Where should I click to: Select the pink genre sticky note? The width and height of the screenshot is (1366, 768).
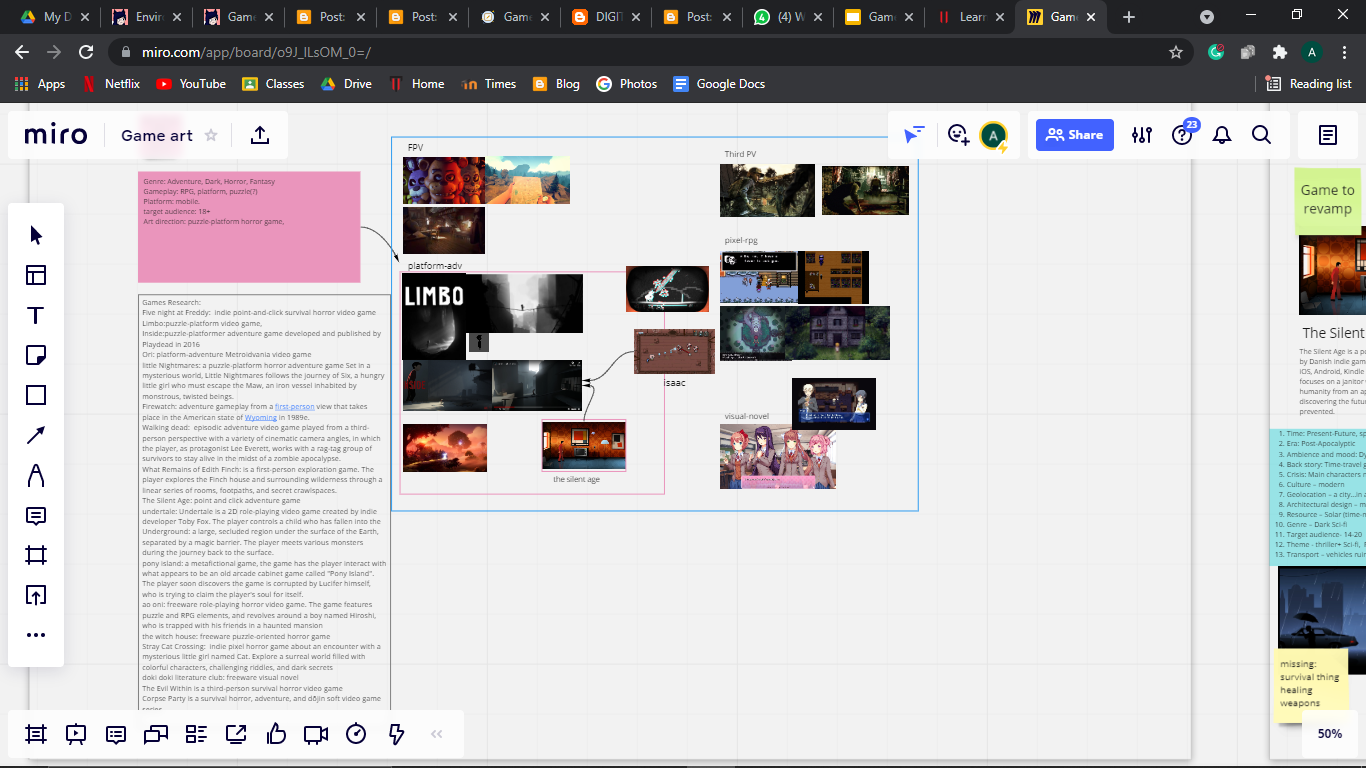pos(249,227)
